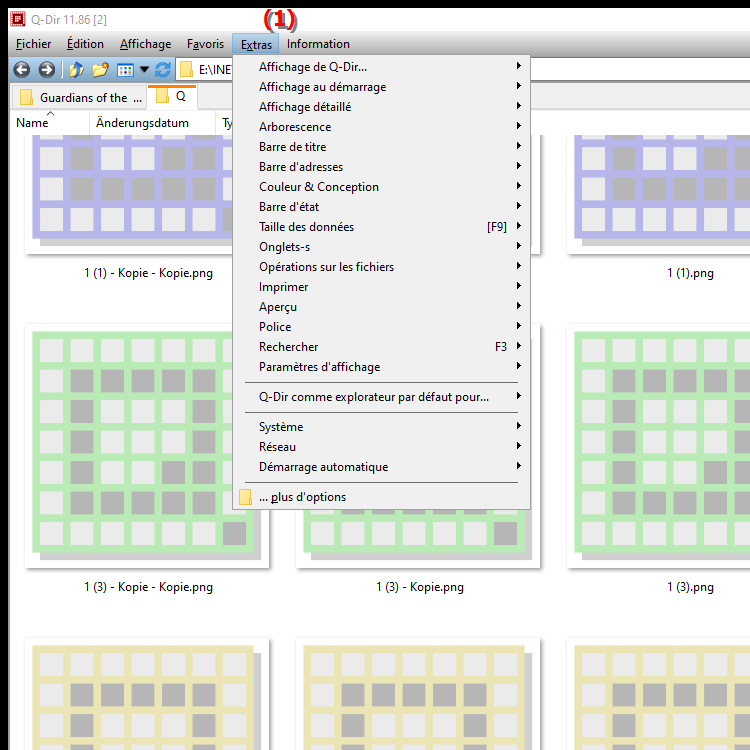This screenshot has width=750, height=750.
Task: Sort by the Name column header
Action: tap(50, 123)
